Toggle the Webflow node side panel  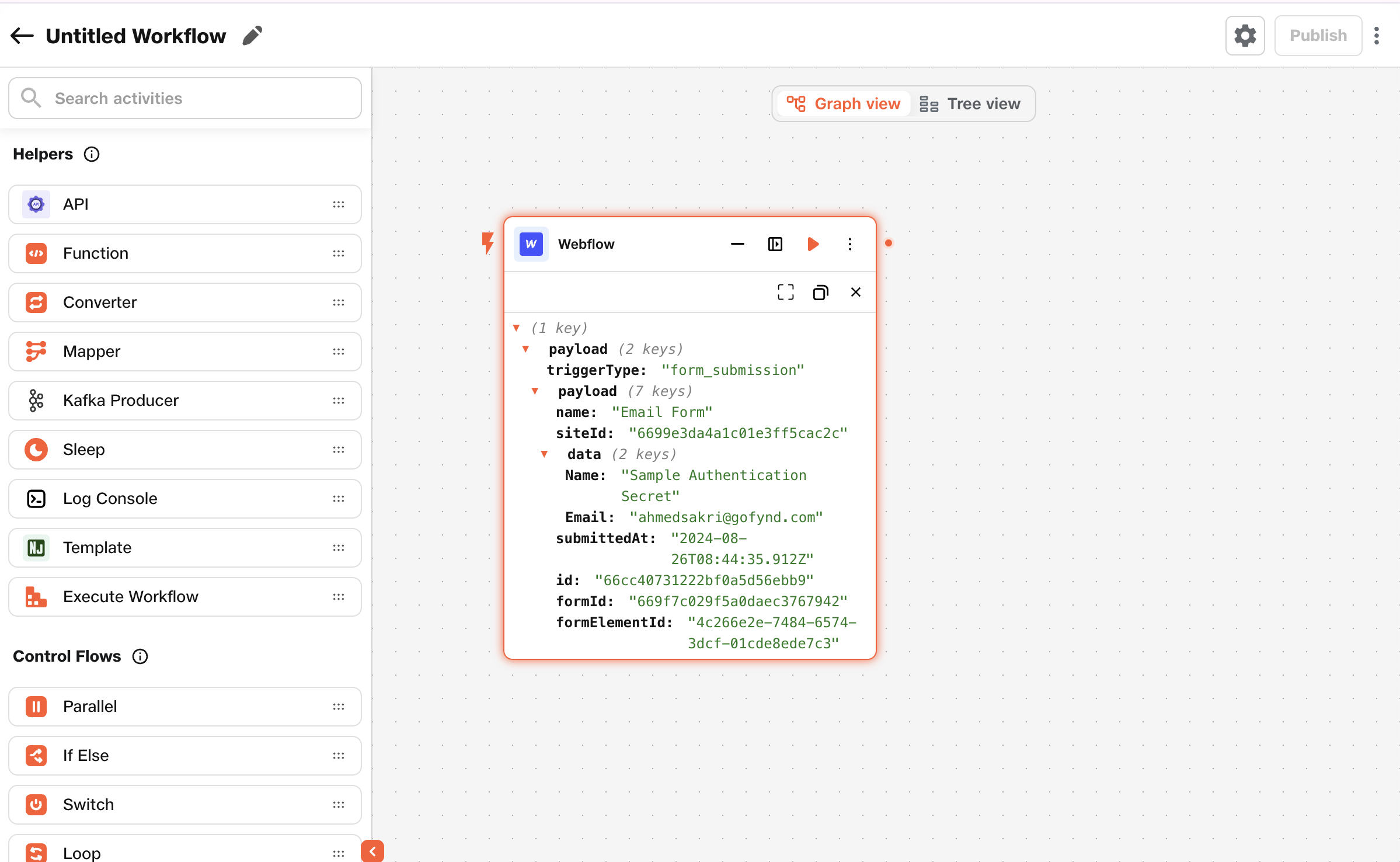[x=775, y=244]
